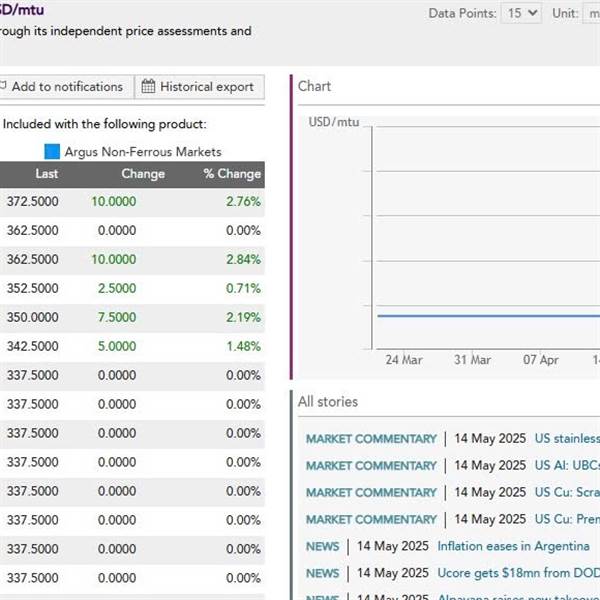Click the 07 Apr axis label
The width and height of the screenshot is (600, 600).
(541, 360)
